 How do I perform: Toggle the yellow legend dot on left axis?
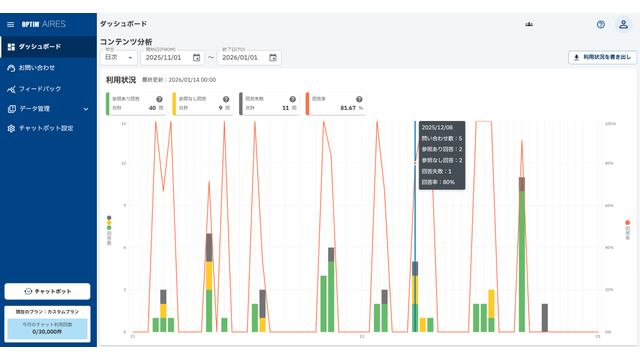coord(109,223)
